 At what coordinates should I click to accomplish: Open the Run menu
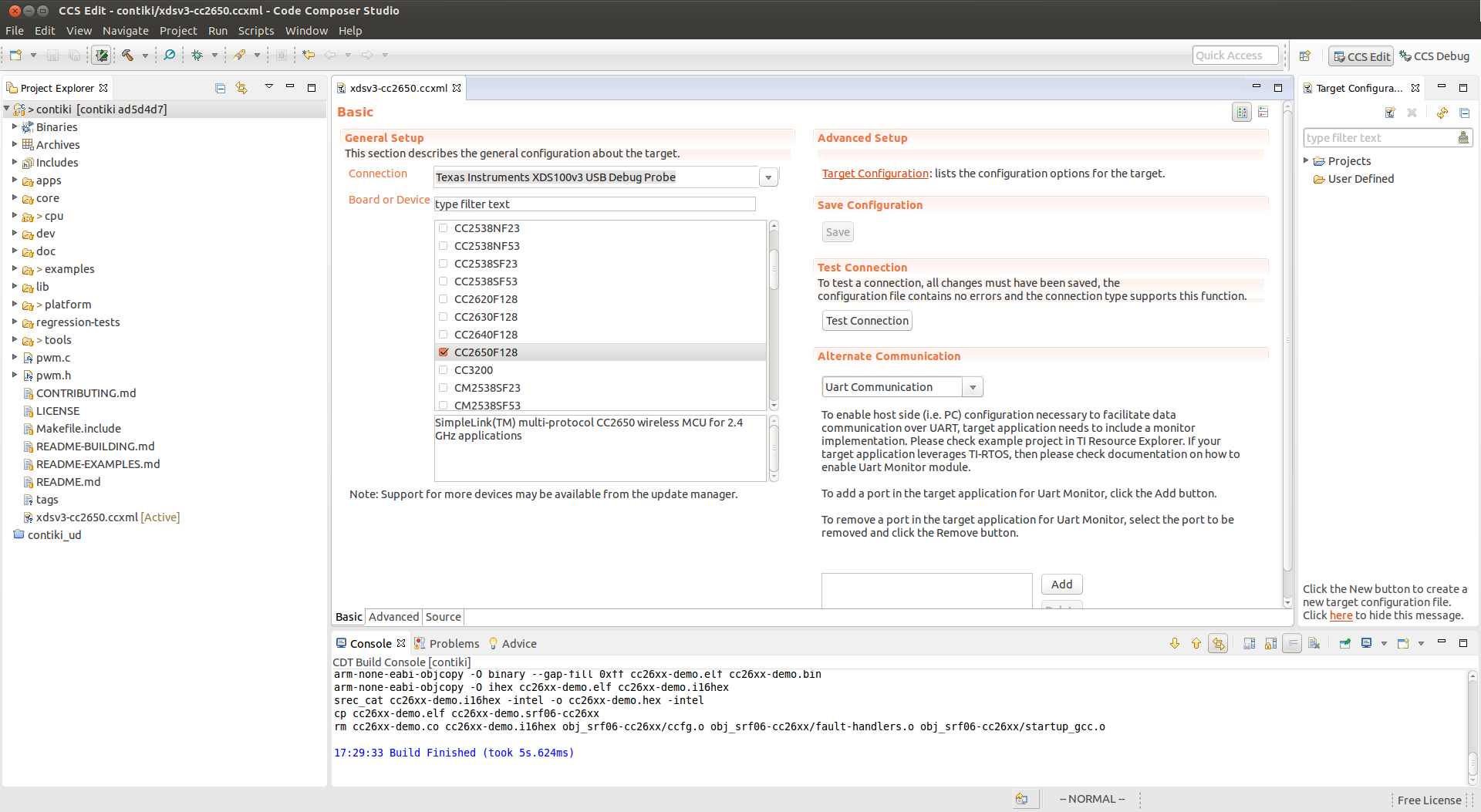pyautogui.click(x=218, y=31)
